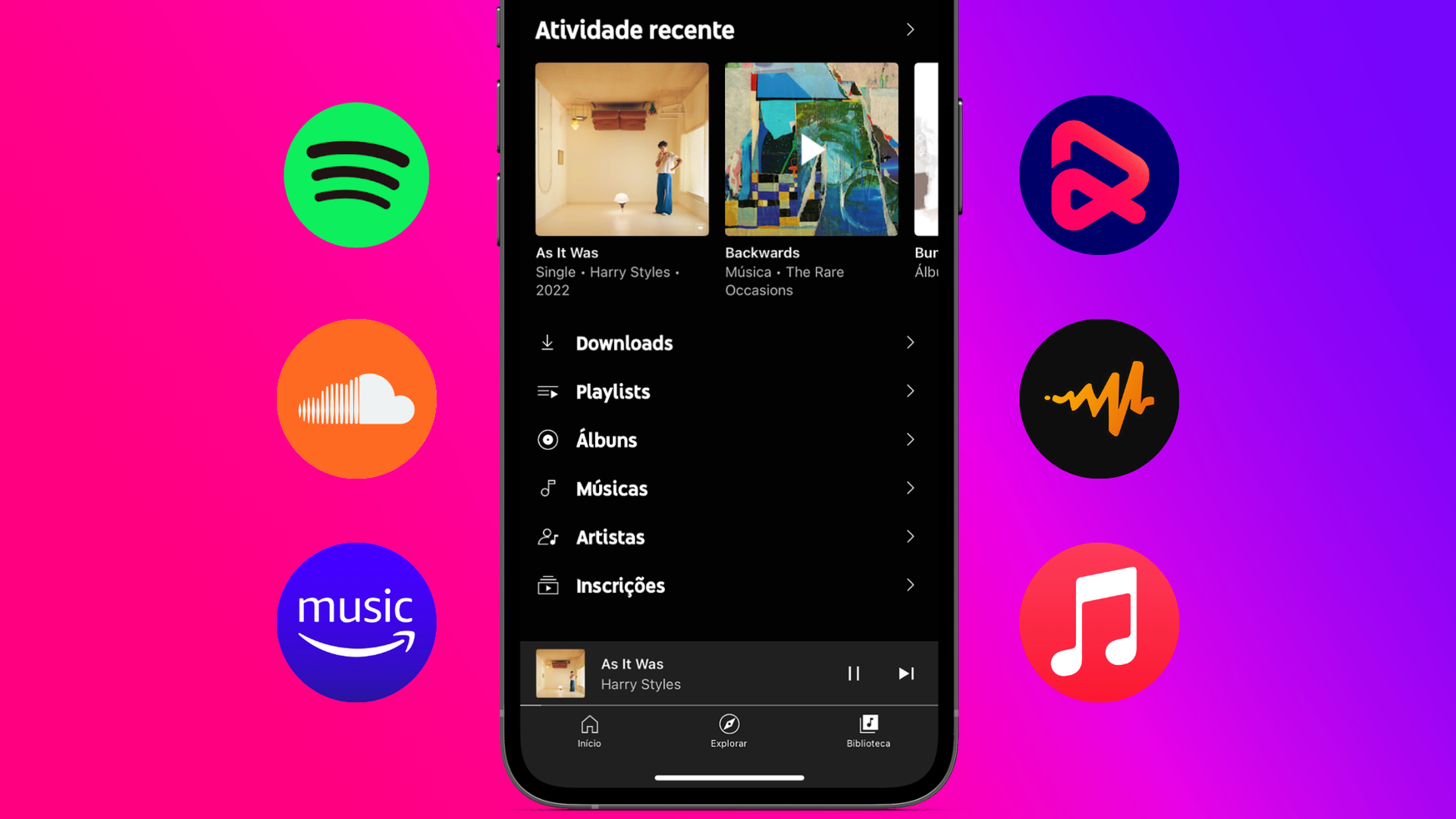Click skip next button for Harry Styles
This screenshot has width=1456, height=819.
[x=905, y=673]
